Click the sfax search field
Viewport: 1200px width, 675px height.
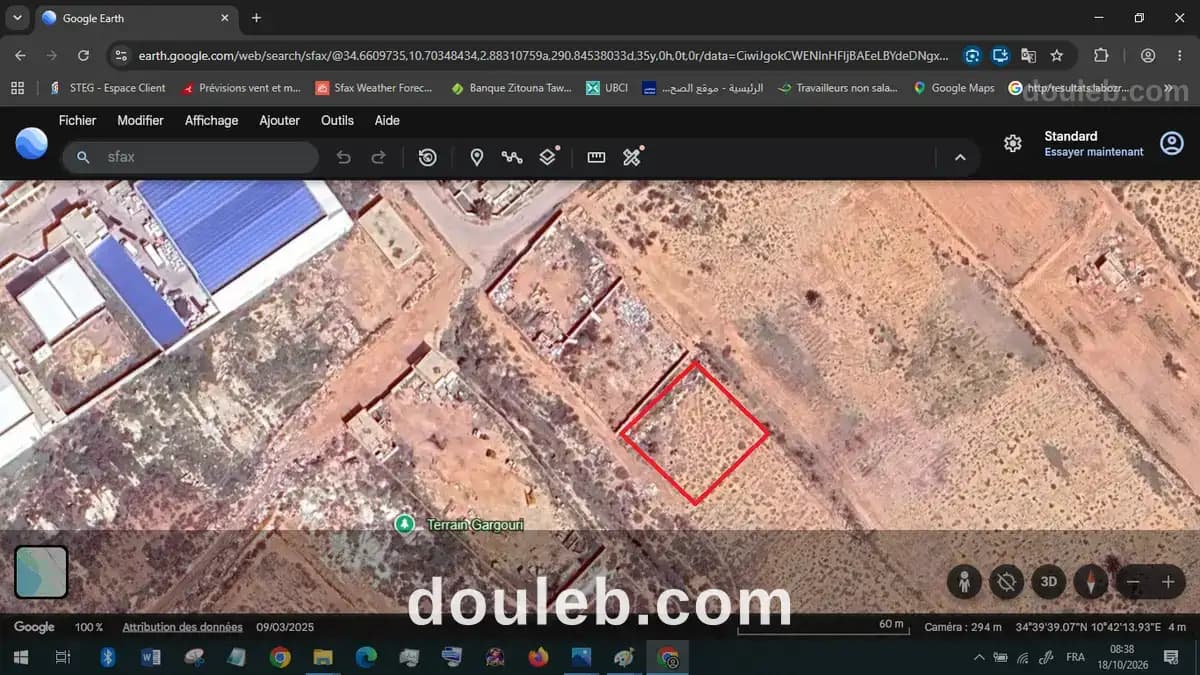(x=190, y=157)
